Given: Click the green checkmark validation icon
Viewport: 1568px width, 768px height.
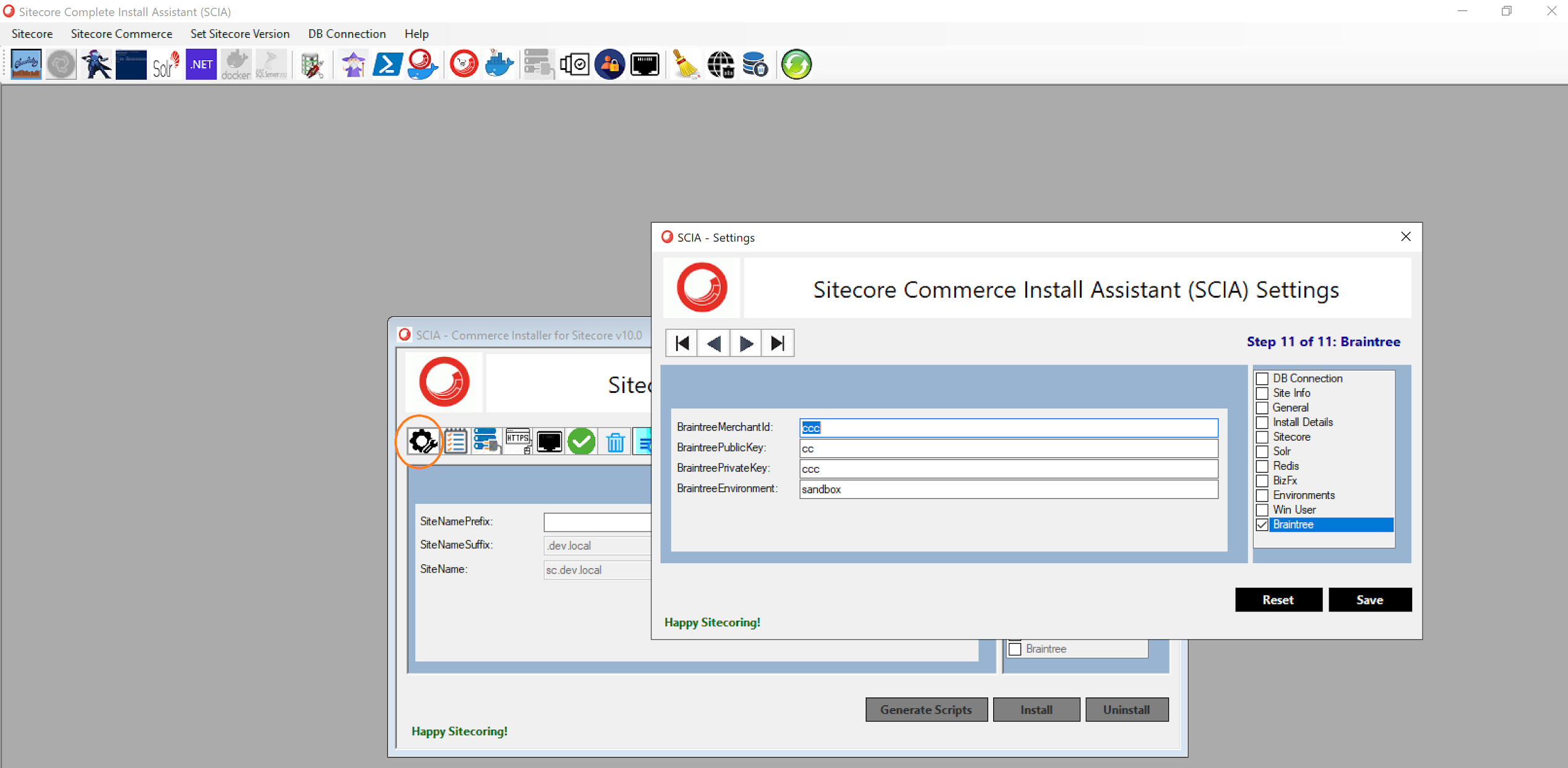Looking at the screenshot, I should 581,442.
